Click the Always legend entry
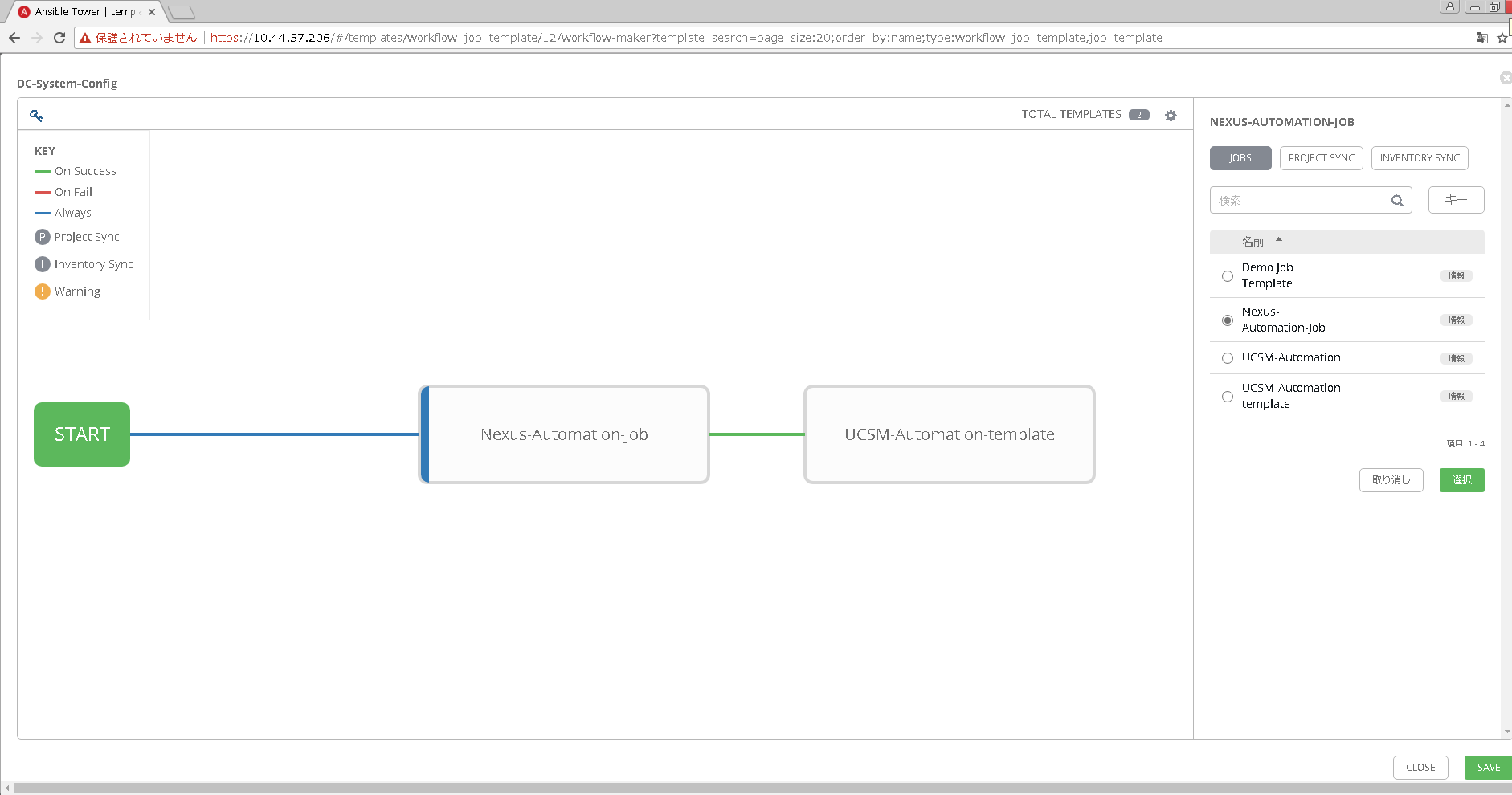 click(x=63, y=213)
